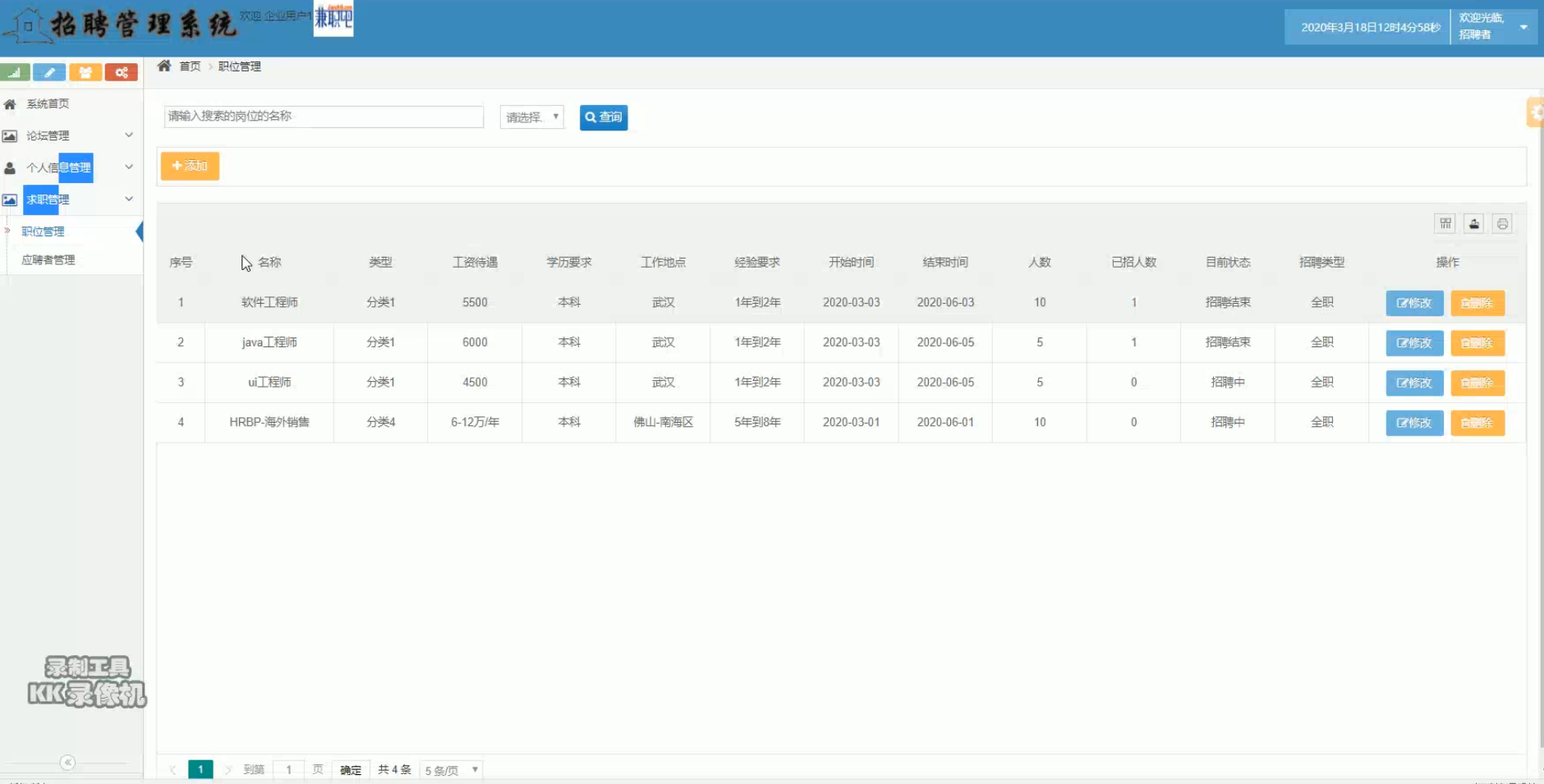Click the table export icon
The width and height of the screenshot is (1544, 784).
(1474, 223)
